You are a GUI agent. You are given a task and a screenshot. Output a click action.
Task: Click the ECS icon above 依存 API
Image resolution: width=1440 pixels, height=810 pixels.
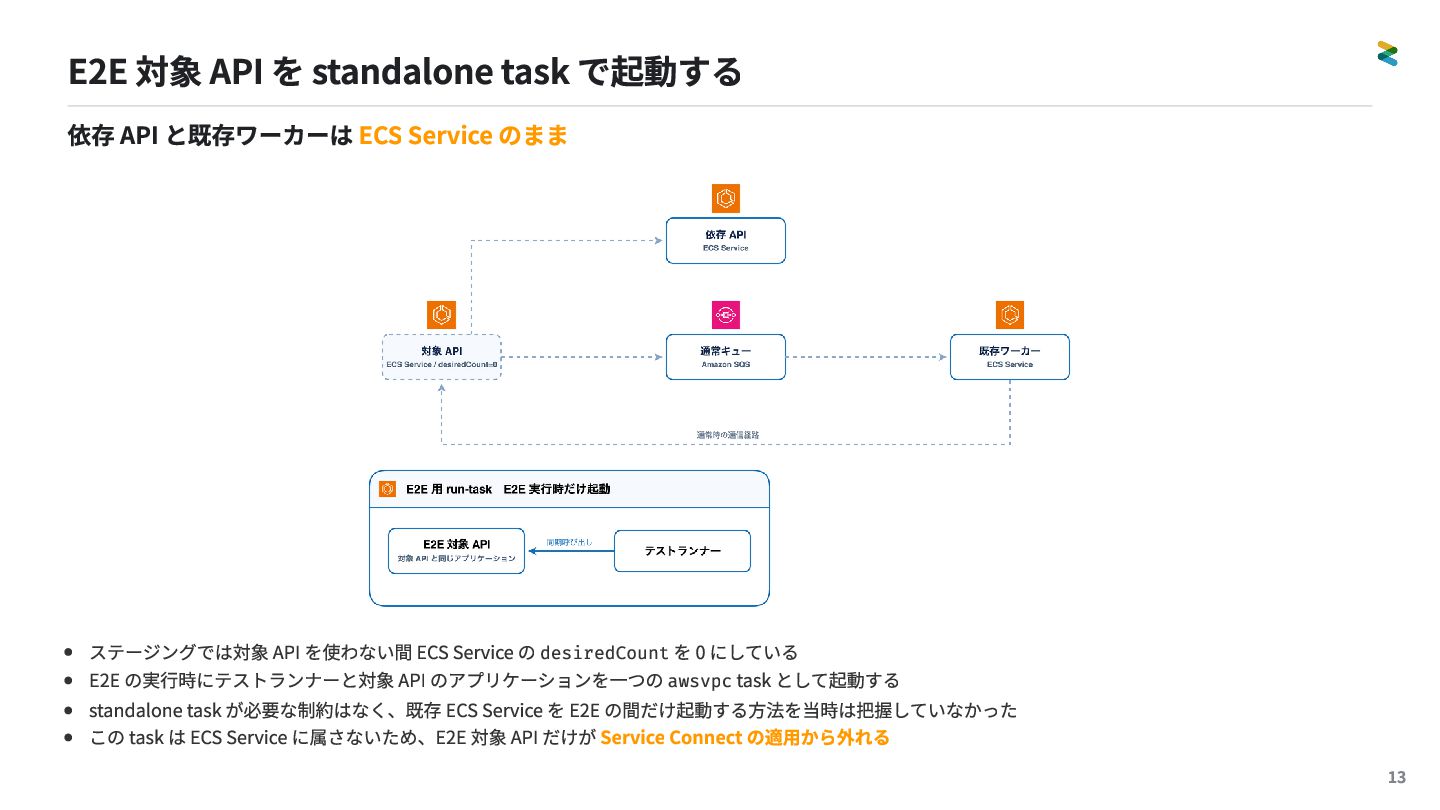click(726, 198)
